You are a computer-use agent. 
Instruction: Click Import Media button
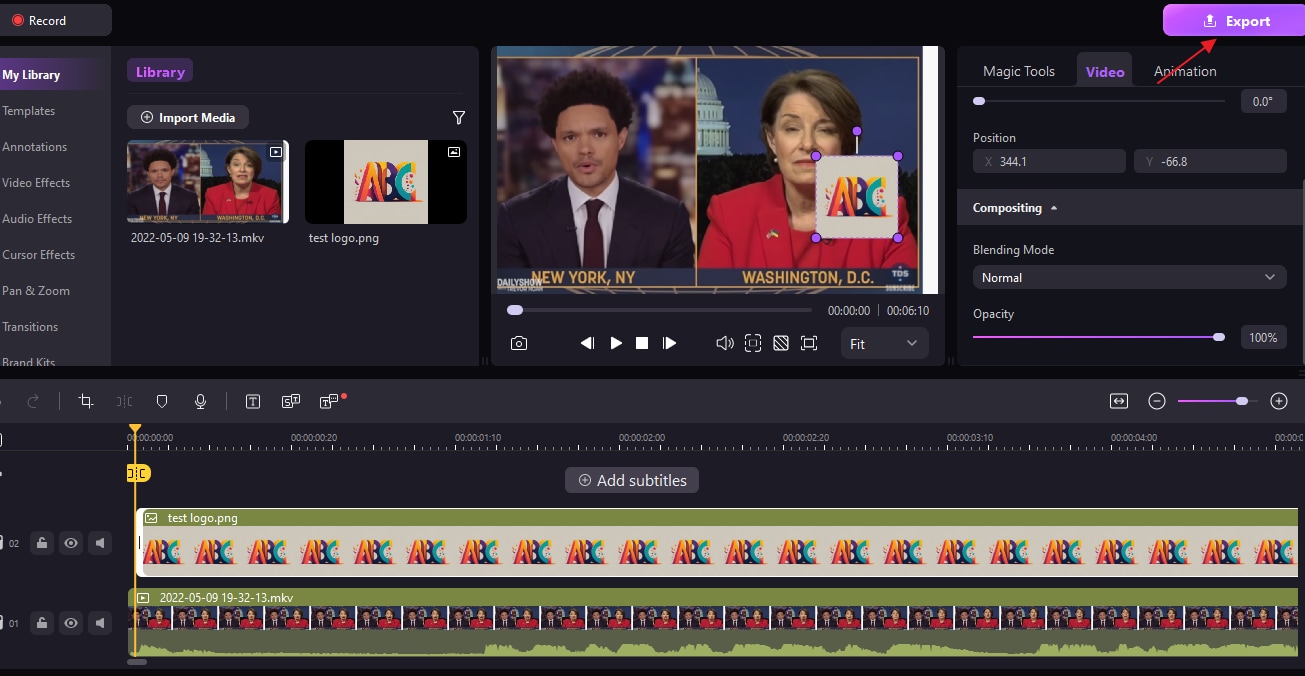click(x=188, y=117)
